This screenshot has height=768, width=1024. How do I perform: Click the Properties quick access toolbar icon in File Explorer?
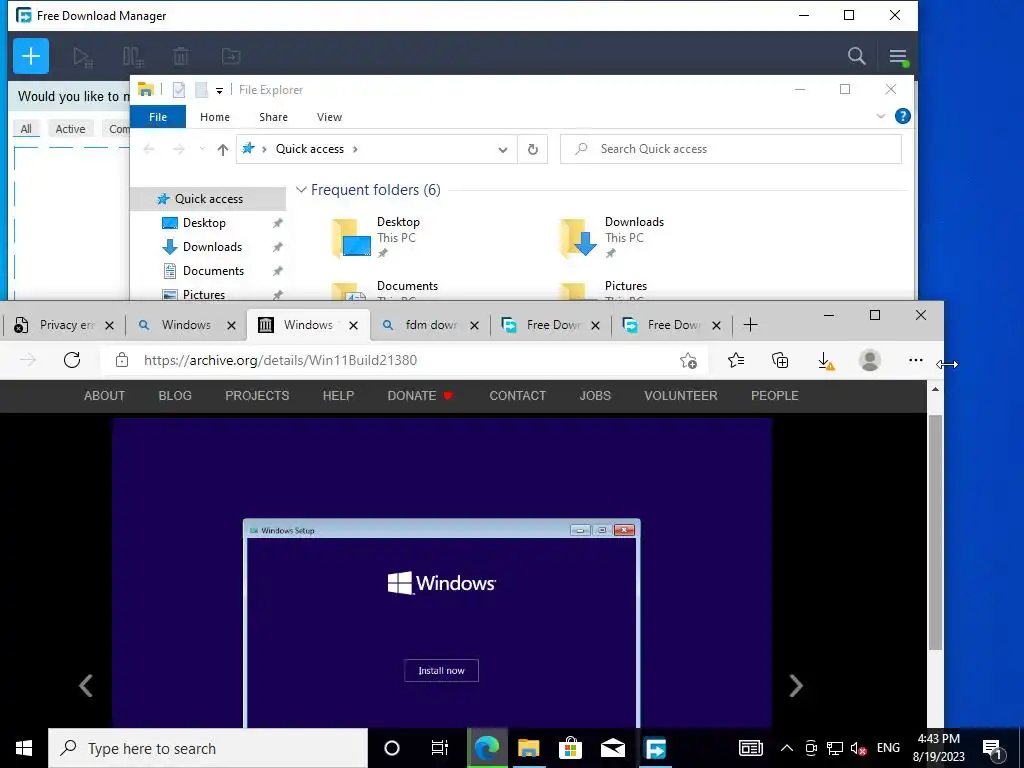[178, 89]
